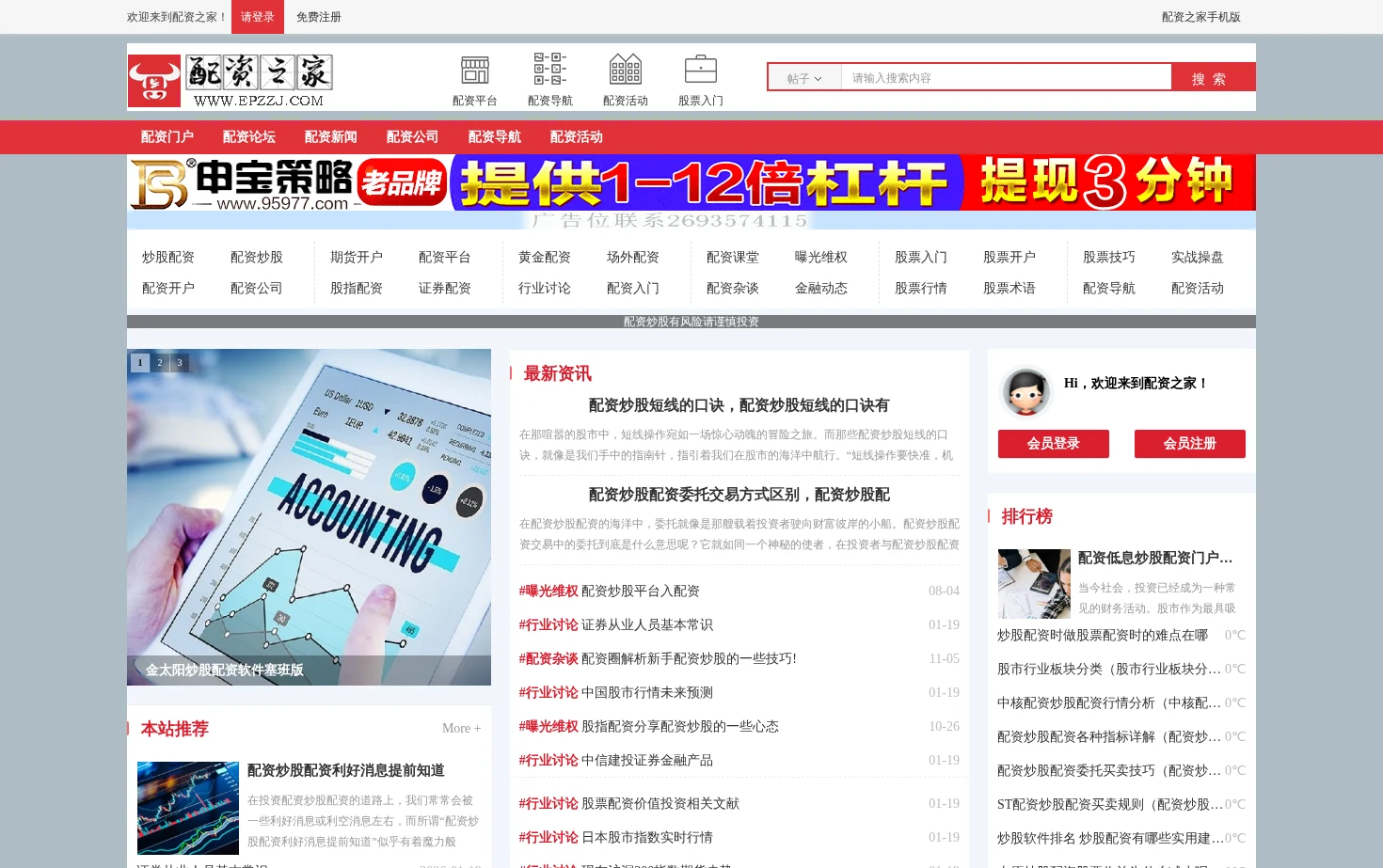The image size is (1383, 868).
Task: Open ranking item 股市行业板块分类
Action: [x=1108, y=669]
